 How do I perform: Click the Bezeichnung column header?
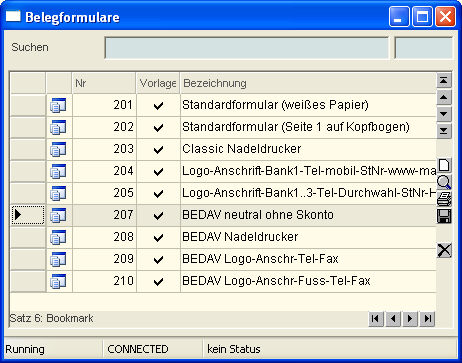[x=308, y=83]
